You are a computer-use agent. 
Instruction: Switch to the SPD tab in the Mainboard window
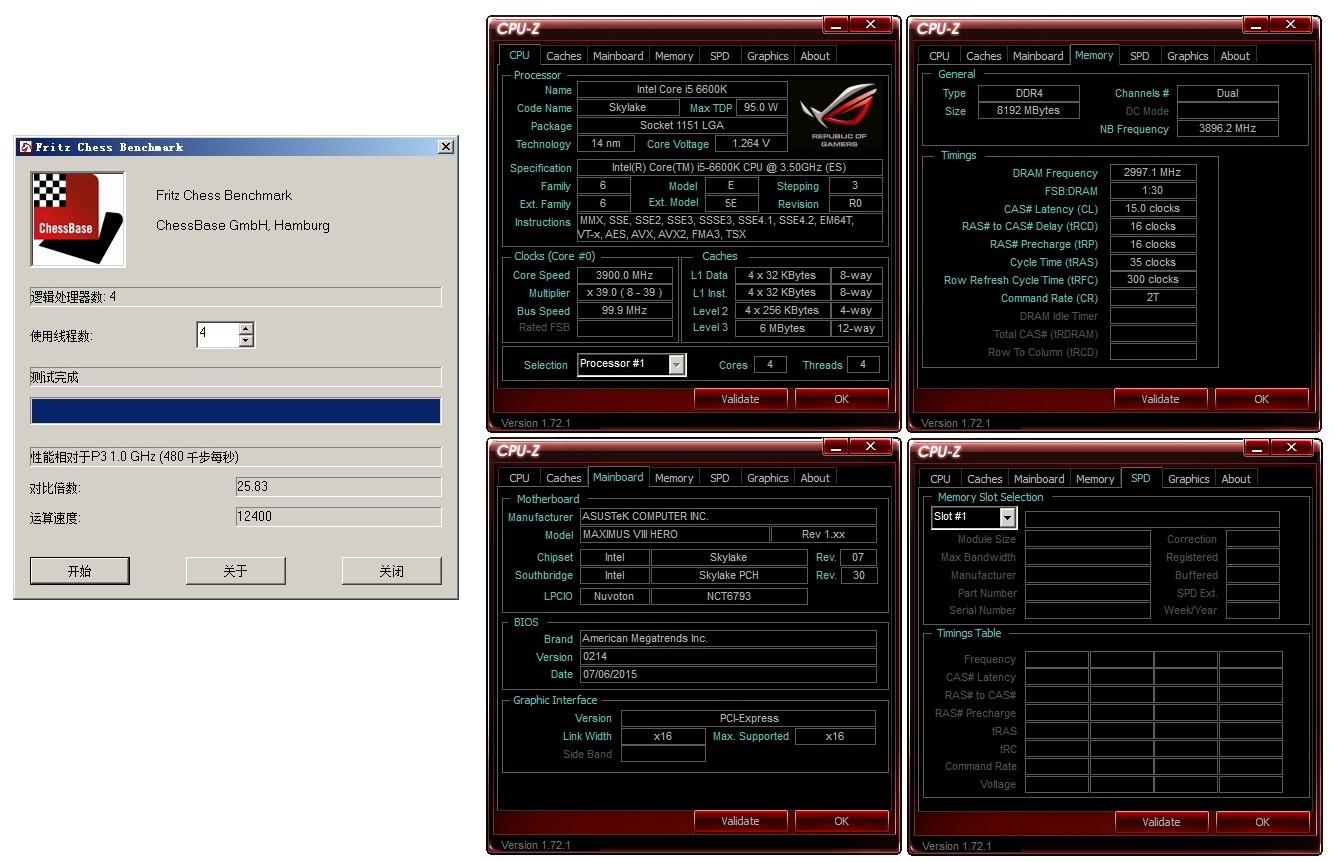[x=719, y=477]
